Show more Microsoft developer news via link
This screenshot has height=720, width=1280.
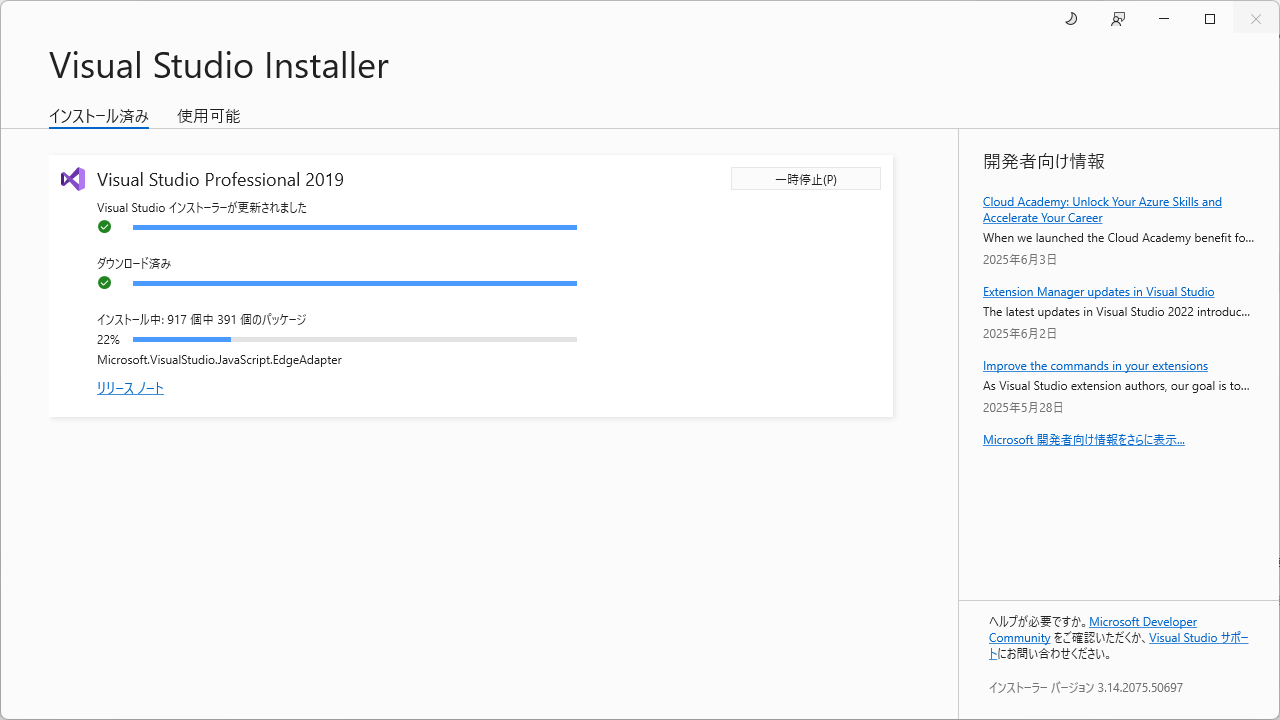(x=1084, y=439)
